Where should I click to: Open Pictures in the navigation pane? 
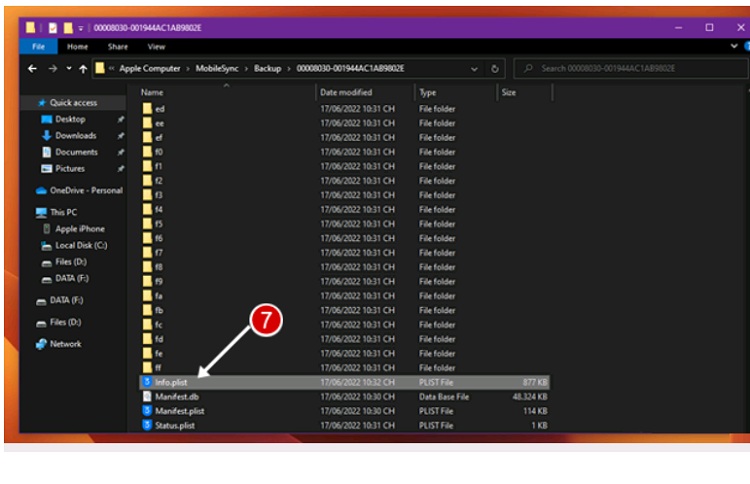(70, 168)
